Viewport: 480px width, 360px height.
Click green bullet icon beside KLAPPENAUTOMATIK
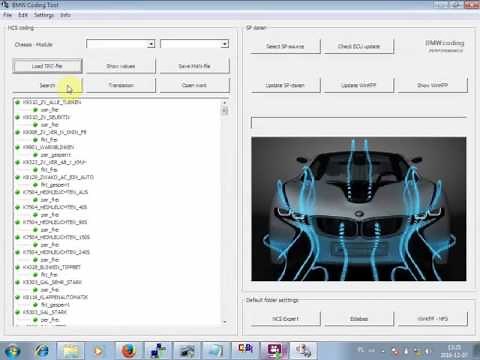point(18,297)
